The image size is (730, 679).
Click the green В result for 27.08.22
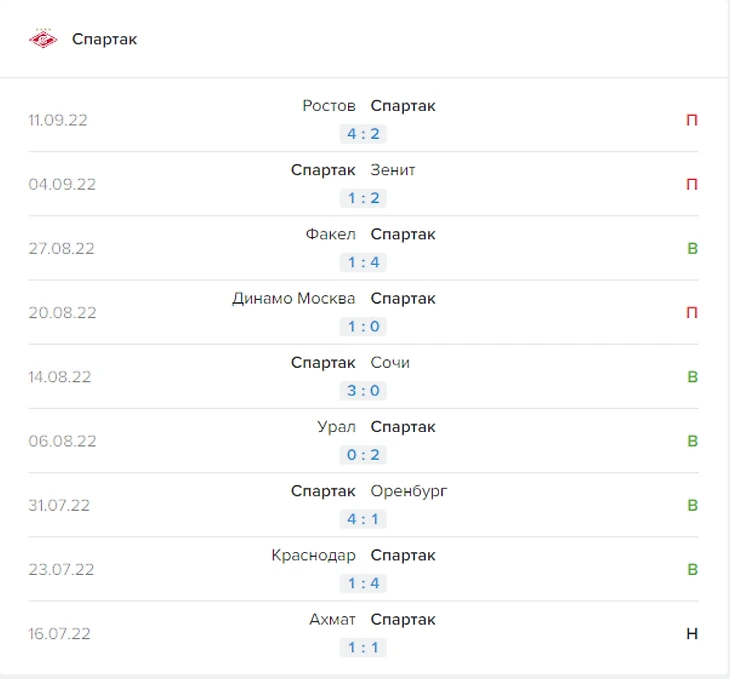692,249
